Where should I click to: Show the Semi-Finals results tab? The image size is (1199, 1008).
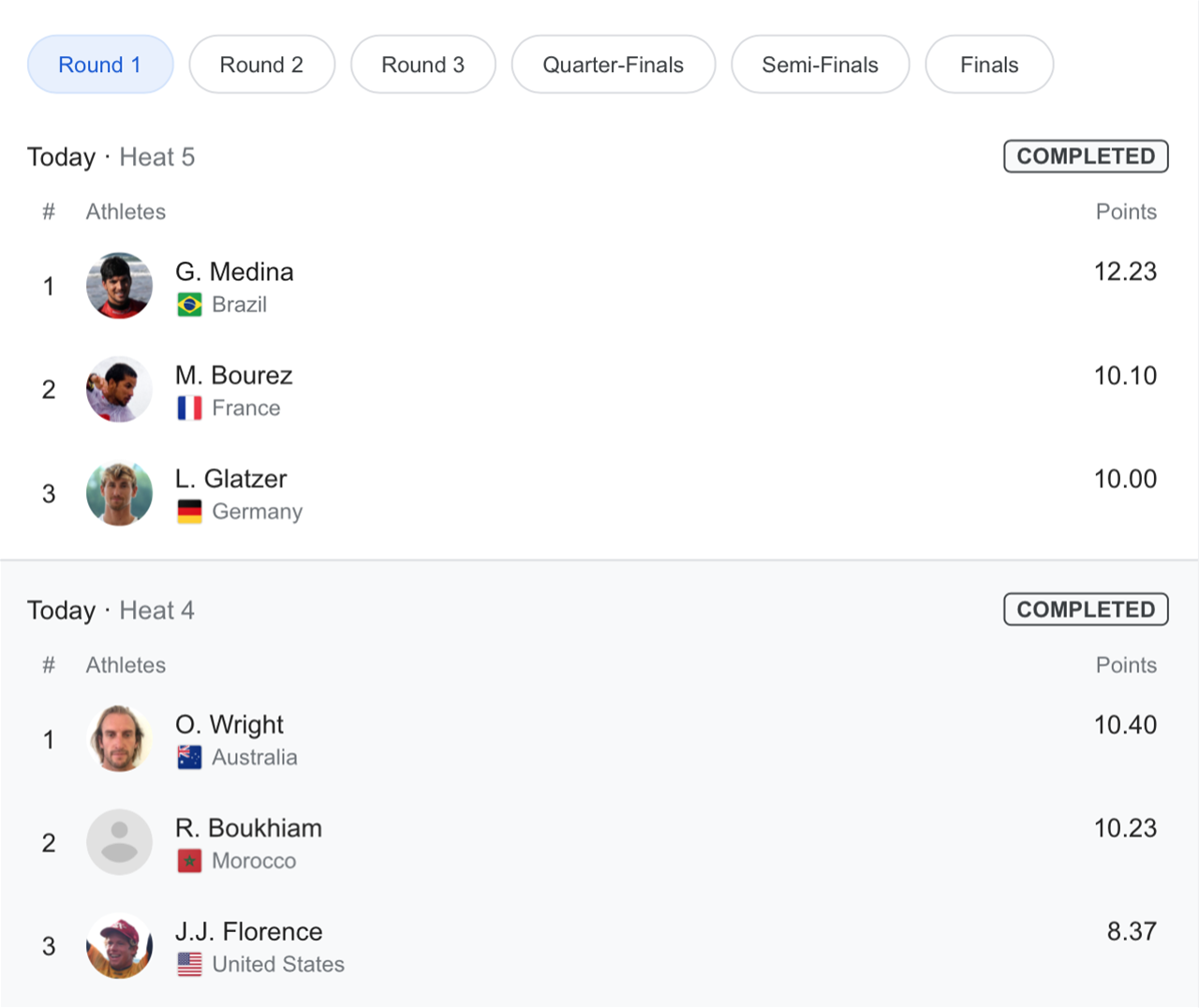point(820,65)
